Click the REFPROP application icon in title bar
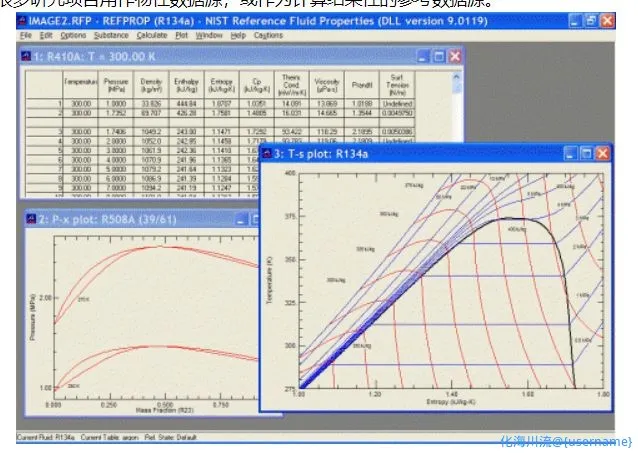 [x=24, y=19]
